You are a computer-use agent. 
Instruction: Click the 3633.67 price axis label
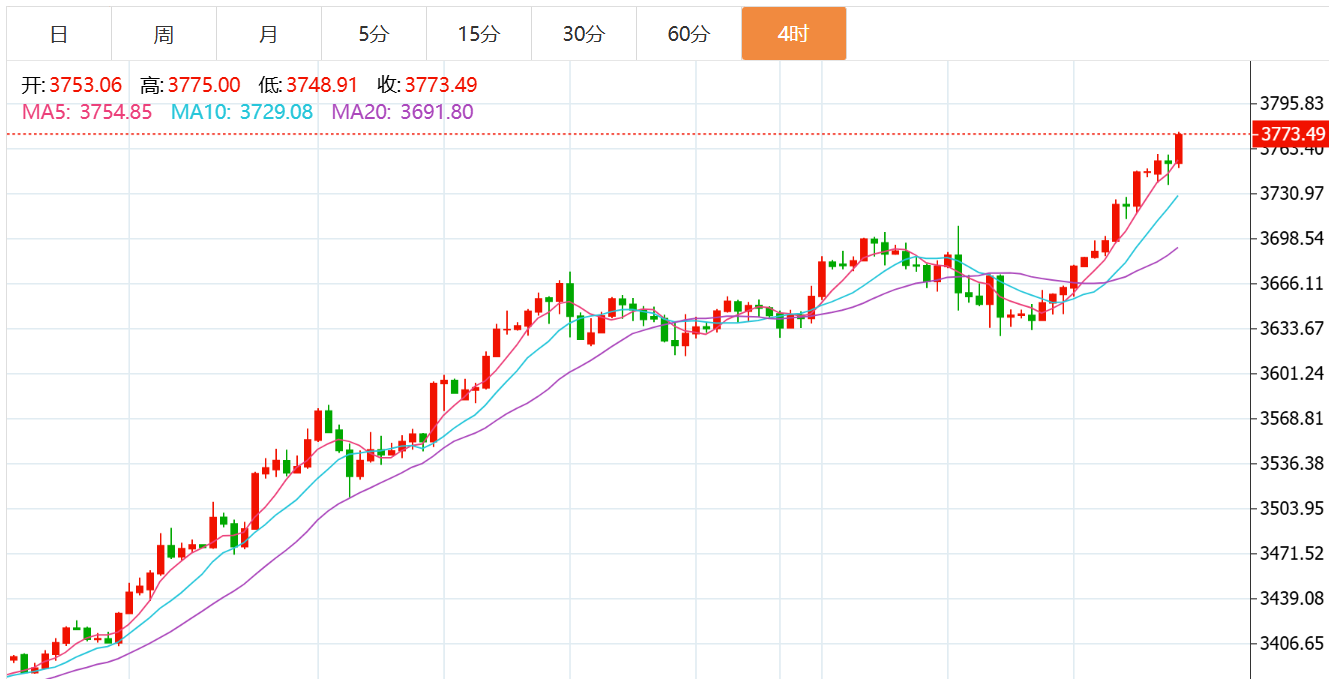pyautogui.click(x=1293, y=328)
